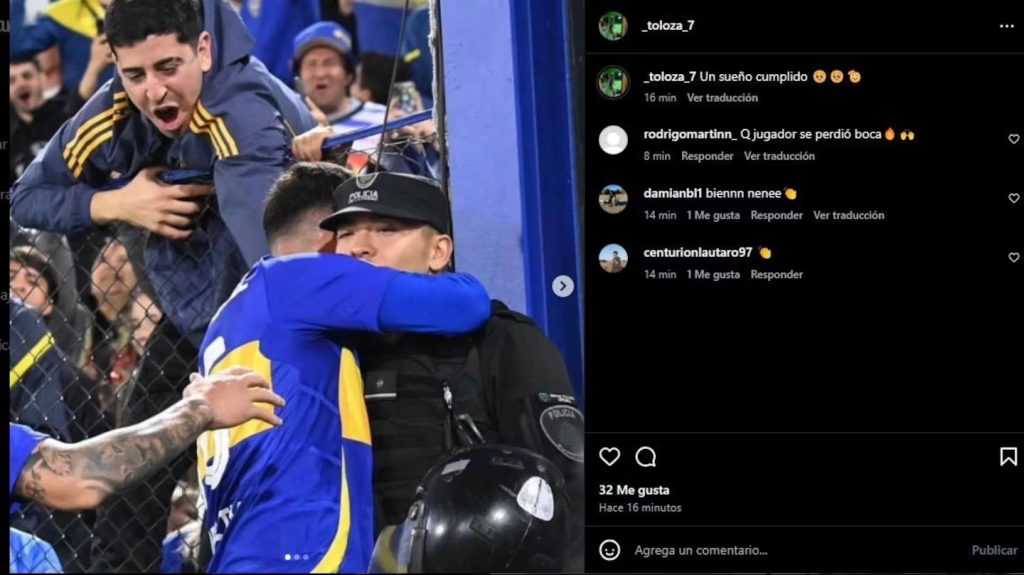Open _toloza_7 username in header
The height and width of the screenshot is (575, 1024).
(668, 25)
